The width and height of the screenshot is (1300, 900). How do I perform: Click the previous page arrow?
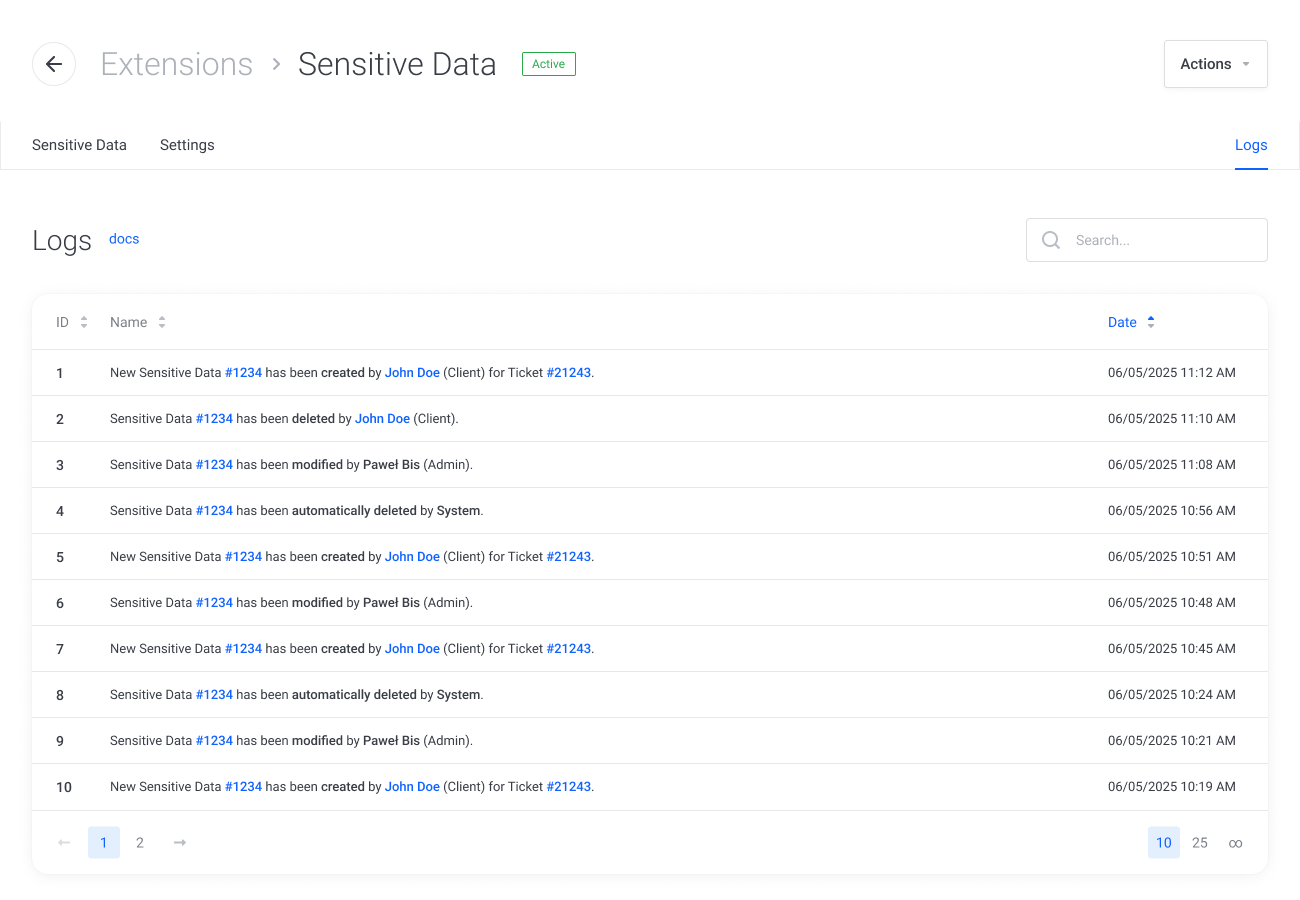point(64,843)
